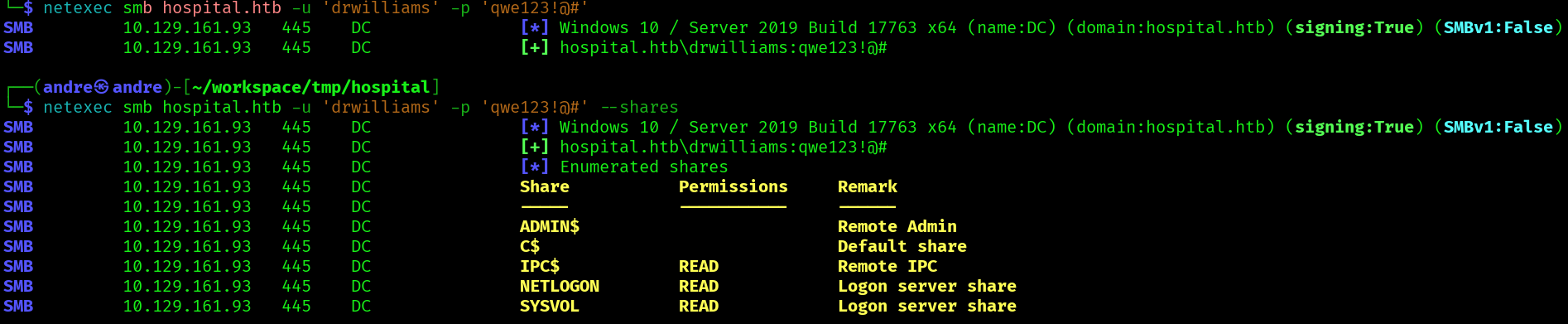The height and width of the screenshot is (324, 1568).
Task: Click the [*] marker before Enumerated shares
Action: (x=534, y=167)
